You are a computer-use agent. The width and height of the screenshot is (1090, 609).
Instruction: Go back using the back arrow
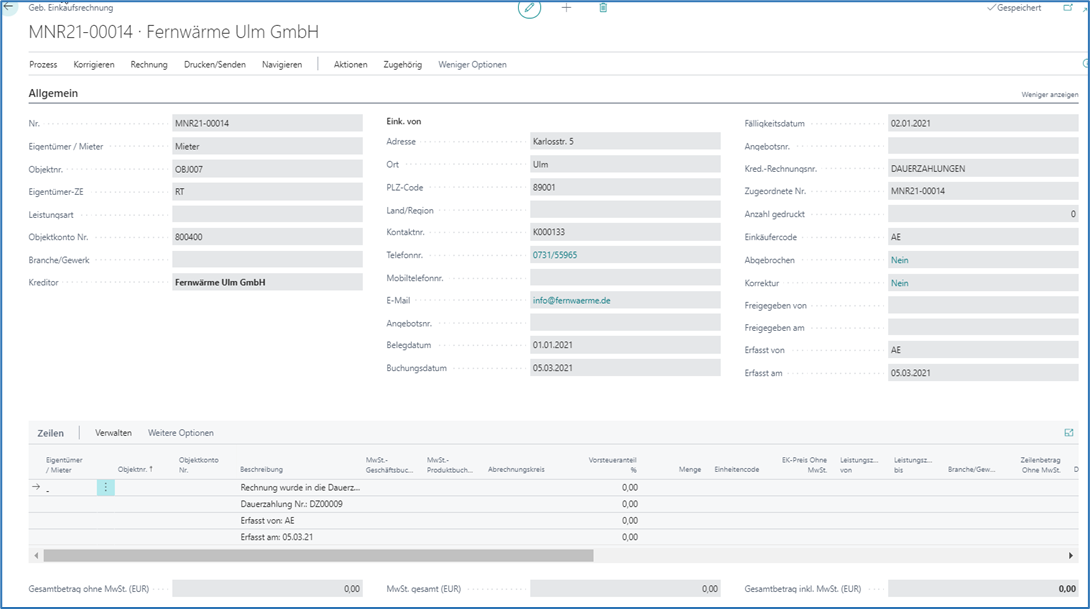pos(9,7)
